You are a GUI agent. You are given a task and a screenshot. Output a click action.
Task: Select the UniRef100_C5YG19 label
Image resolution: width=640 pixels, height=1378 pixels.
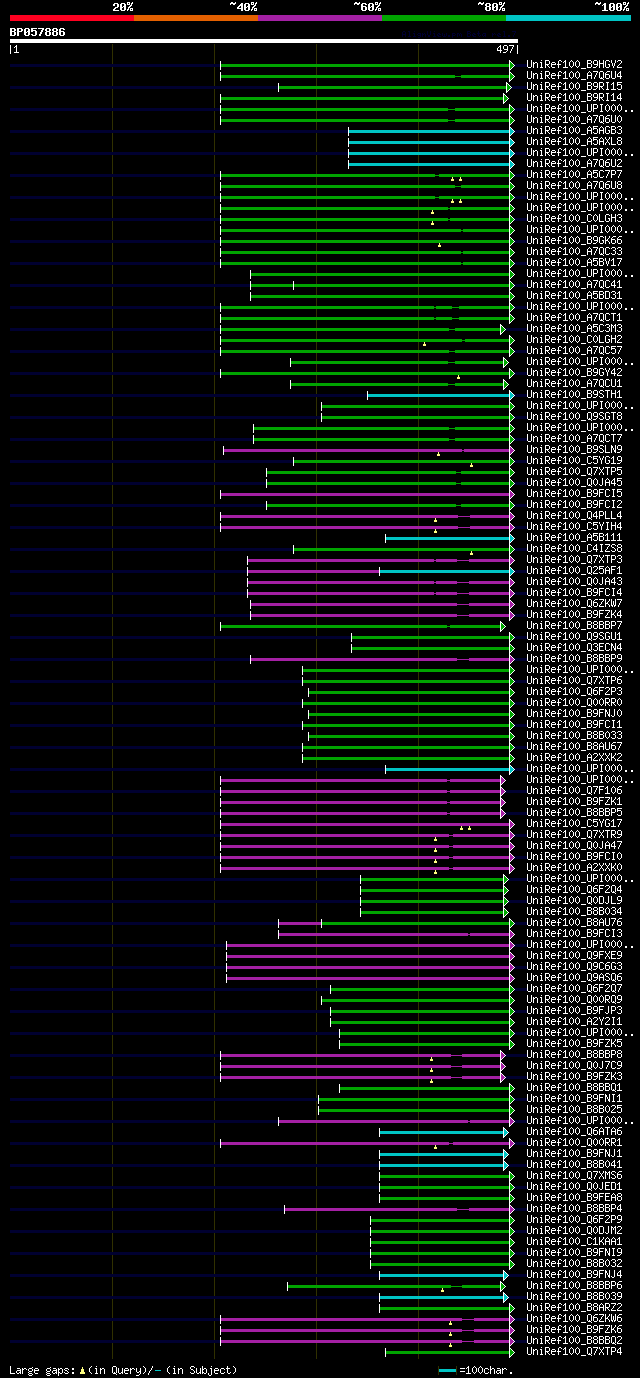click(x=574, y=460)
